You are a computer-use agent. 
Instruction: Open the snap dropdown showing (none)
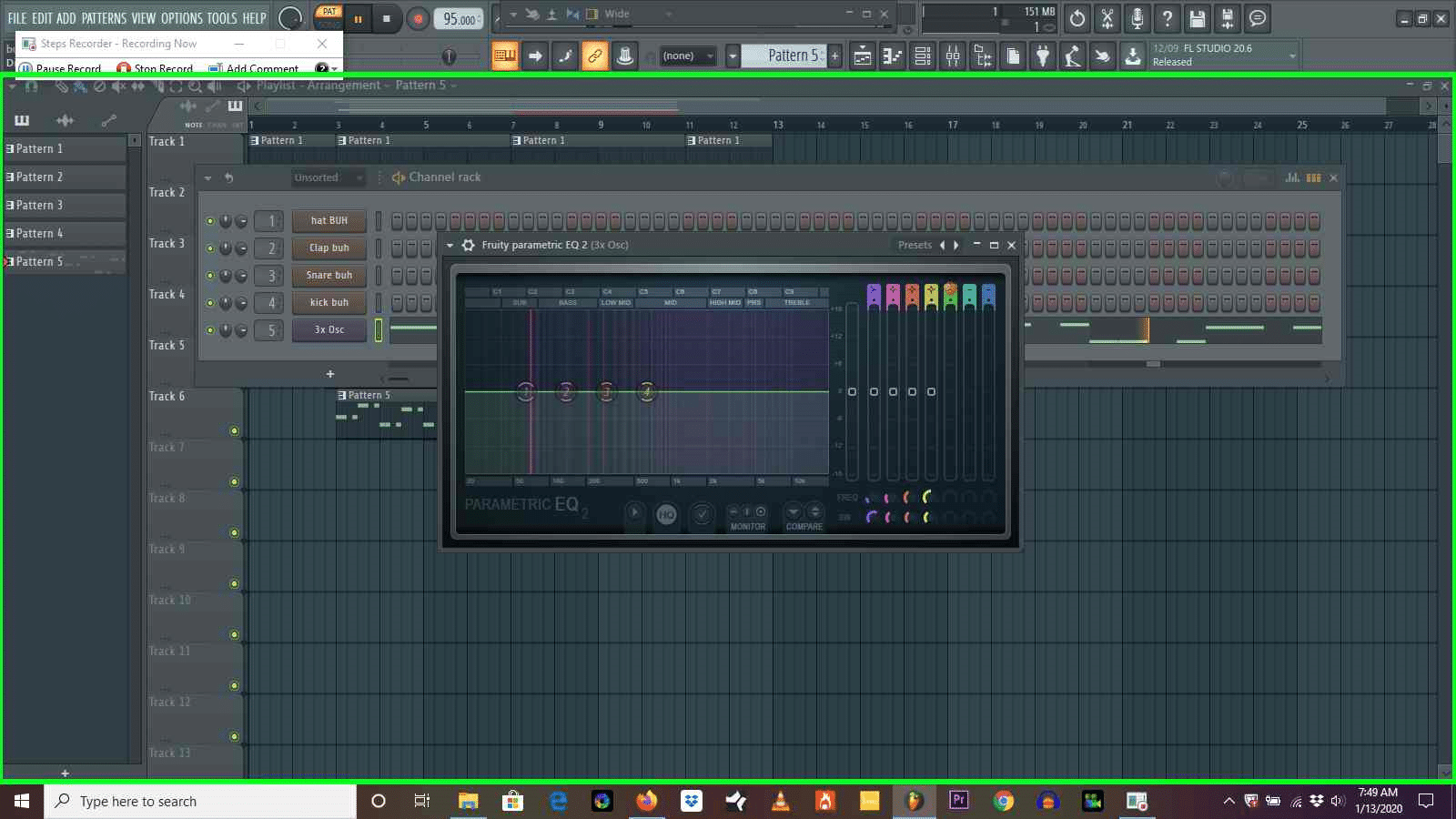click(688, 56)
